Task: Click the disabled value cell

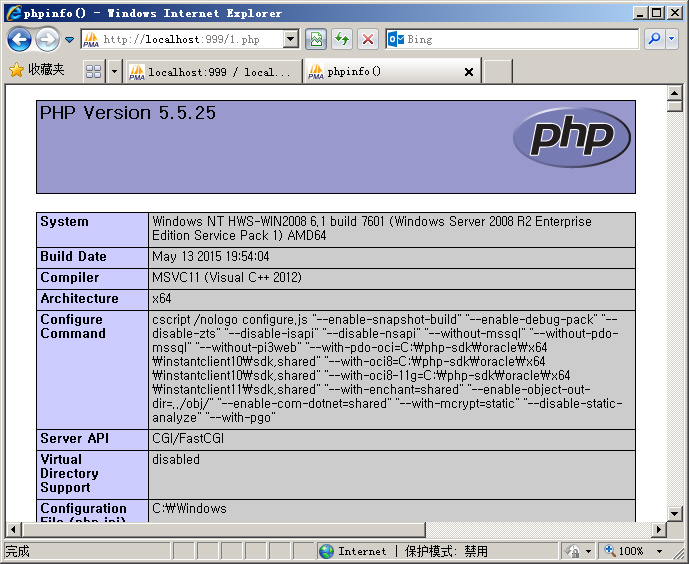Action: tap(392, 474)
